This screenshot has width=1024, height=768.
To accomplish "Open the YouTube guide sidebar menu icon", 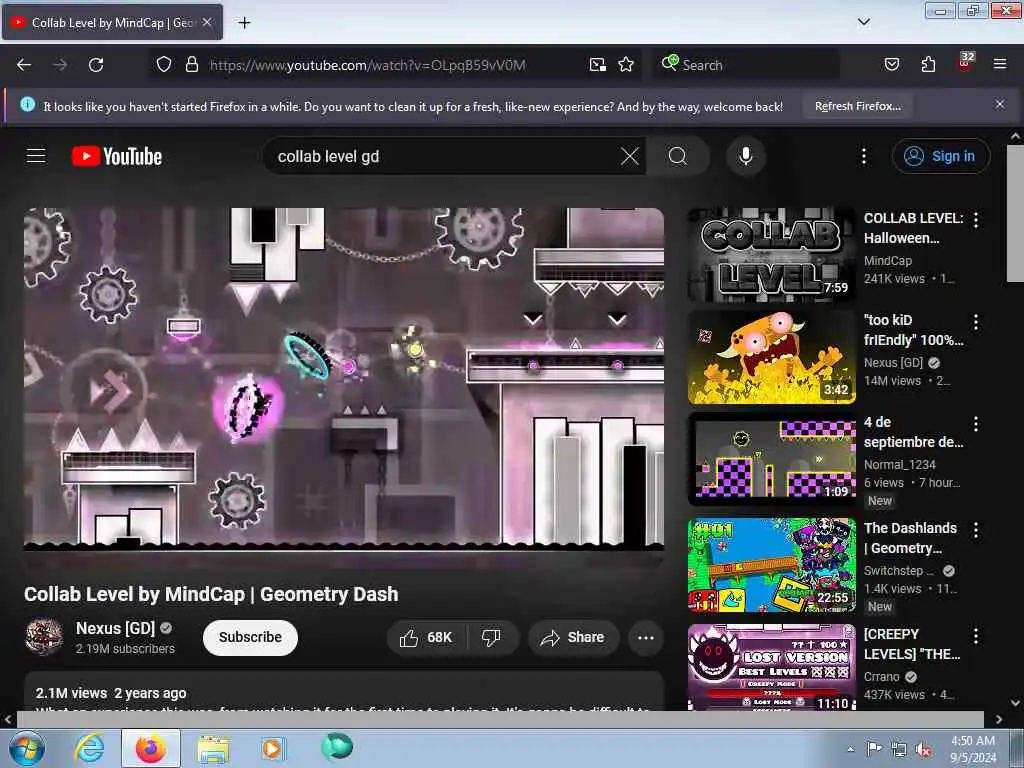I will pyautogui.click(x=36, y=156).
